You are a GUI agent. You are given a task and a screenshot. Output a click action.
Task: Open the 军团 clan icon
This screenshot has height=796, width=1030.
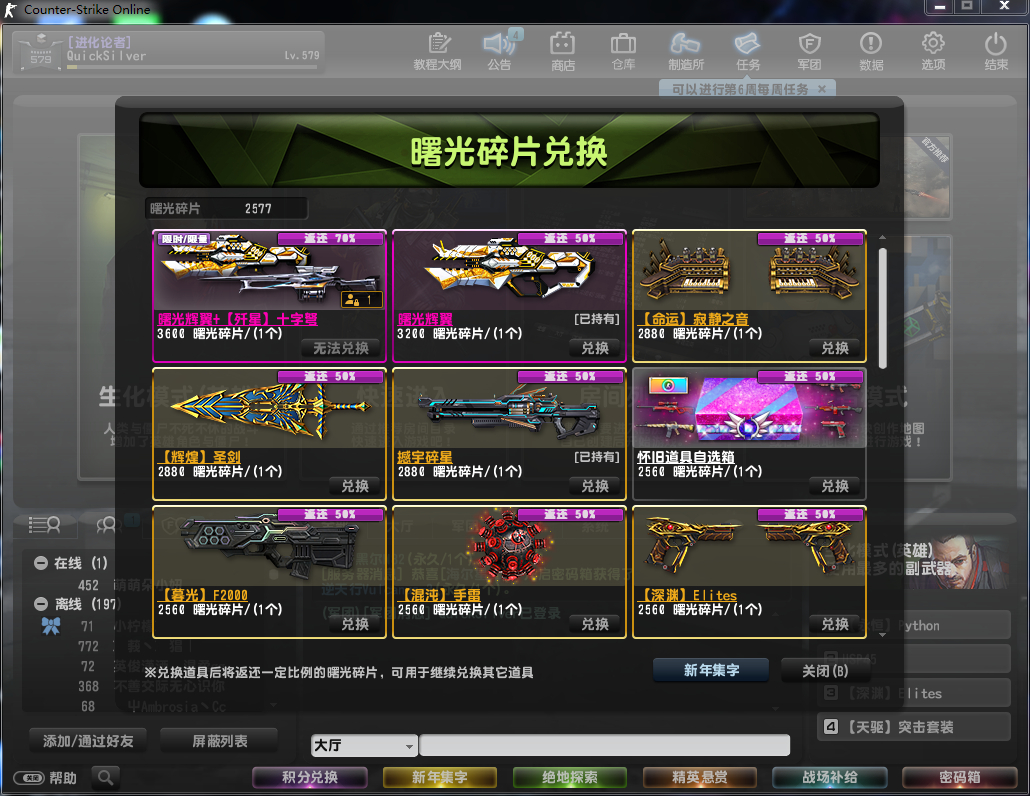(x=809, y=51)
